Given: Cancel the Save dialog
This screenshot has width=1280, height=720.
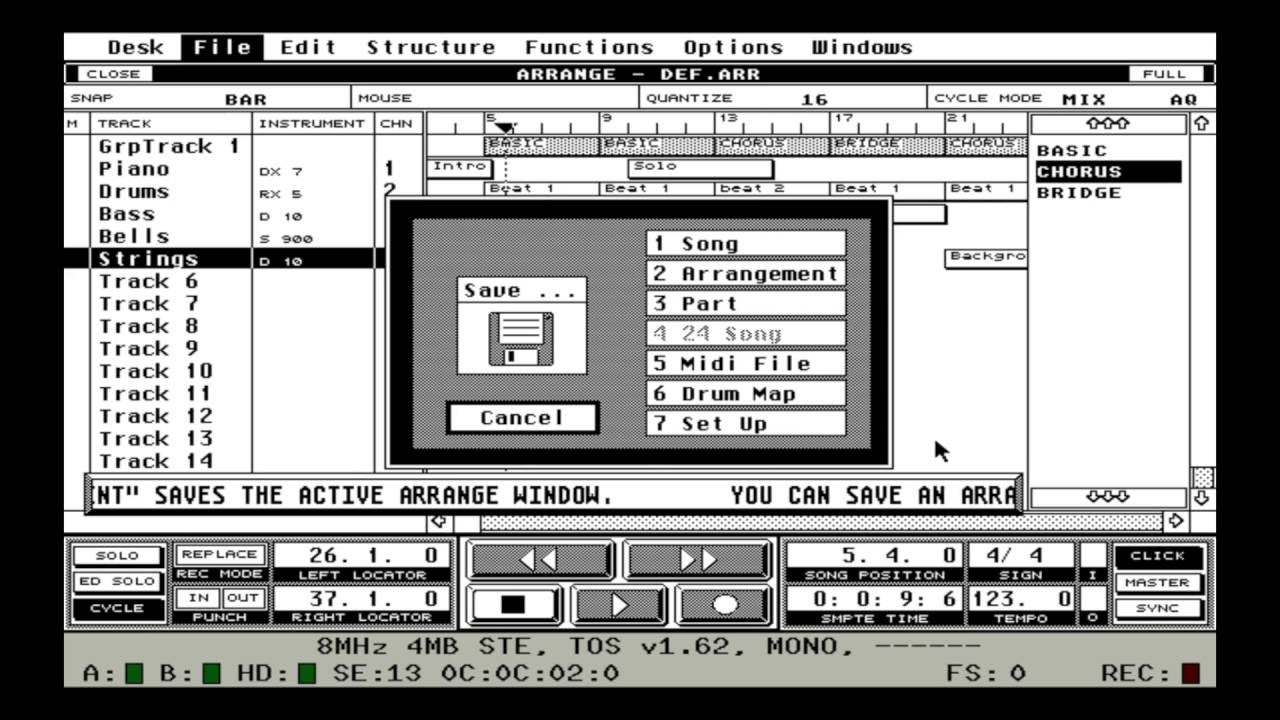Looking at the screenshot, I should (x=522, y=417).
